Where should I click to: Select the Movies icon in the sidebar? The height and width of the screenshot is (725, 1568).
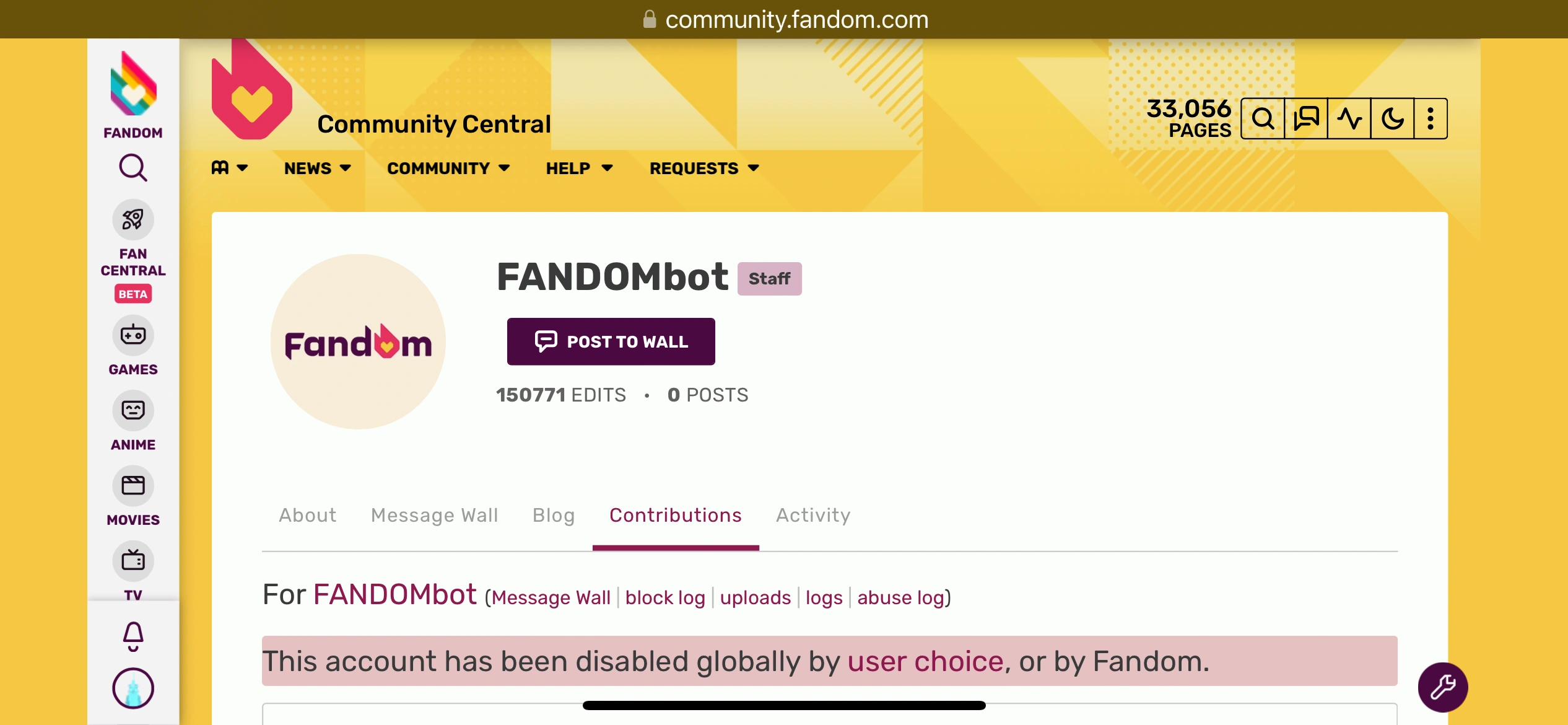(x=133, y=485)
